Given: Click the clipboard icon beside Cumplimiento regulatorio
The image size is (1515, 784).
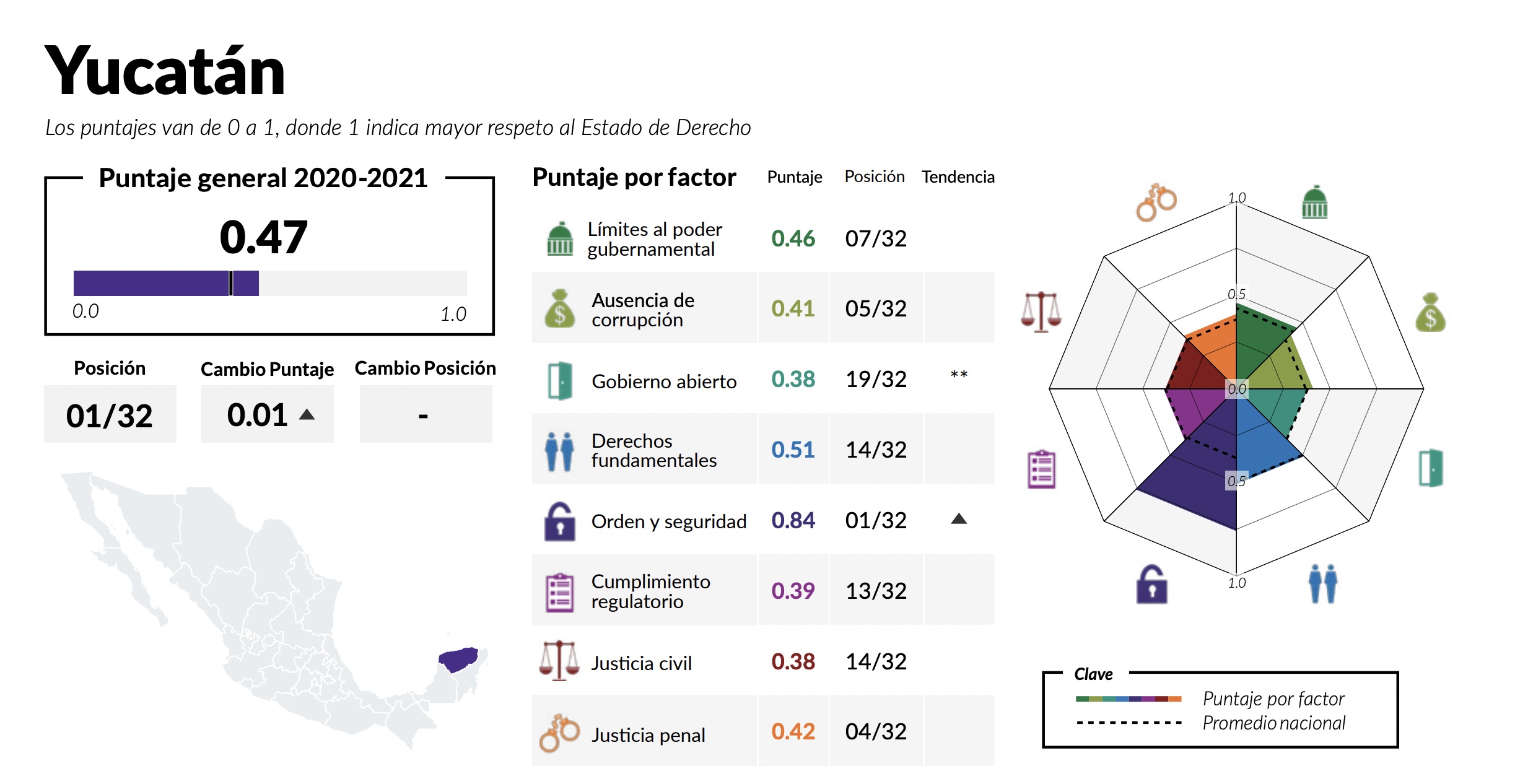Looking at the screenshot, I should coord(559,592).
